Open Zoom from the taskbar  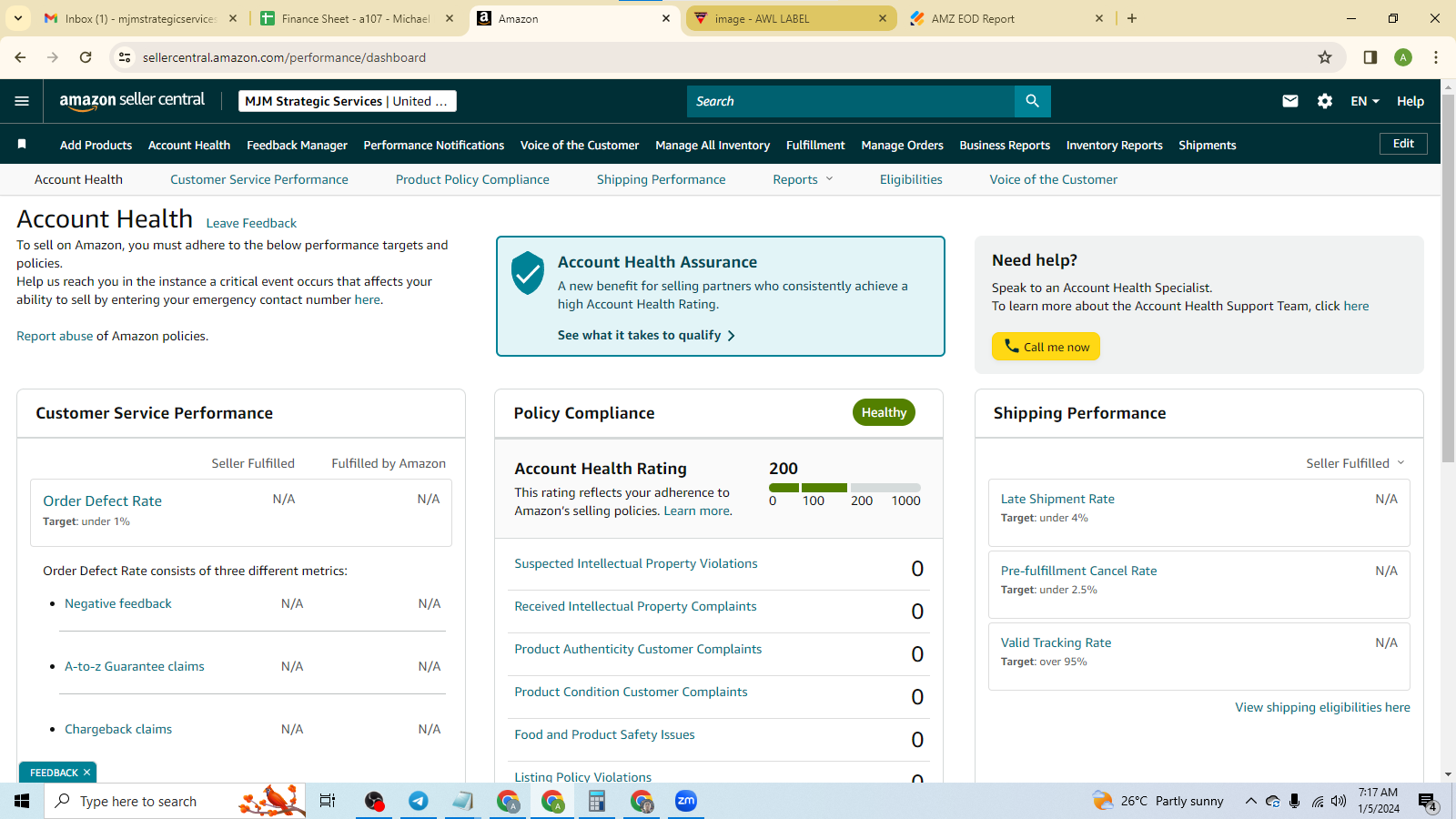coord(686,801)
